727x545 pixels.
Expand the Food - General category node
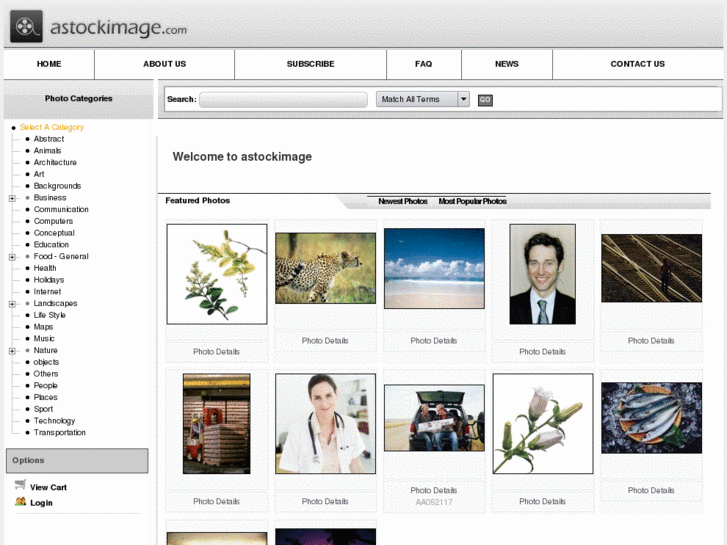click(12, 257)
